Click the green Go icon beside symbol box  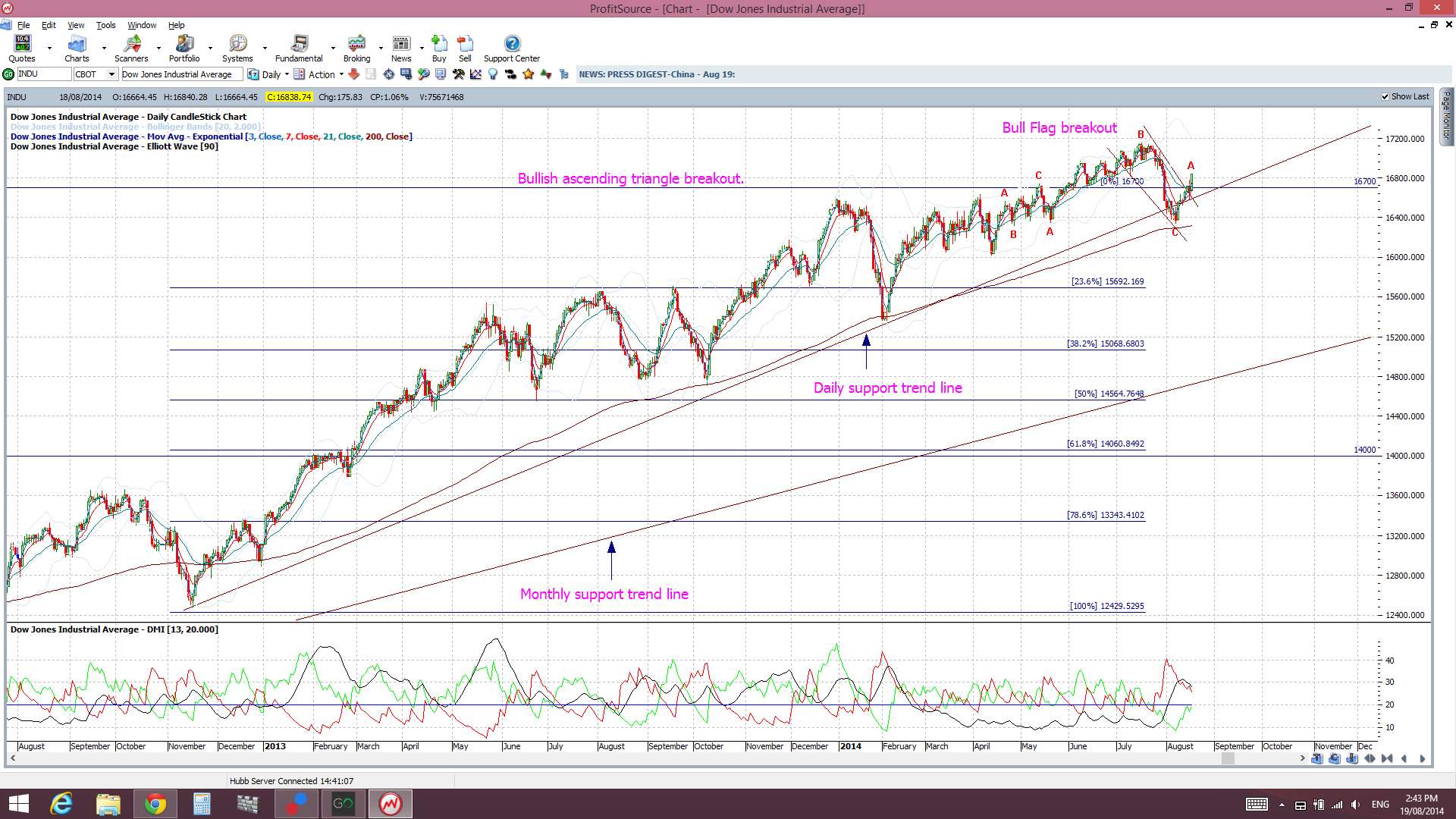point(8,74)
